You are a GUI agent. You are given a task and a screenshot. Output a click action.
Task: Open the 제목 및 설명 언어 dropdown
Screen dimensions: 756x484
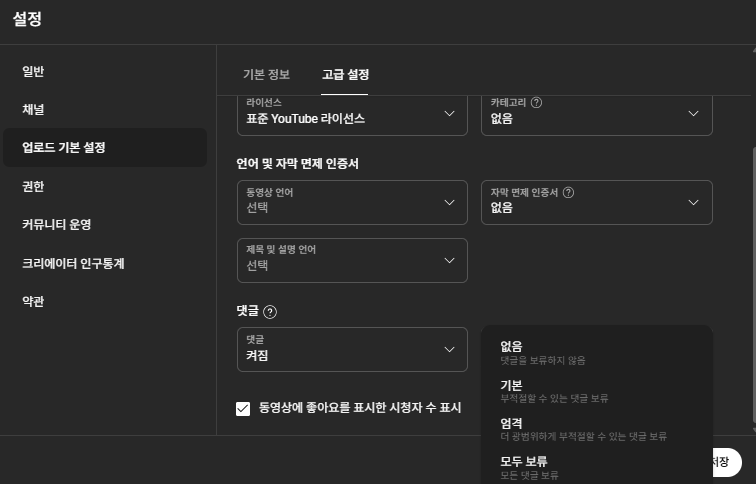click(352, 260)
